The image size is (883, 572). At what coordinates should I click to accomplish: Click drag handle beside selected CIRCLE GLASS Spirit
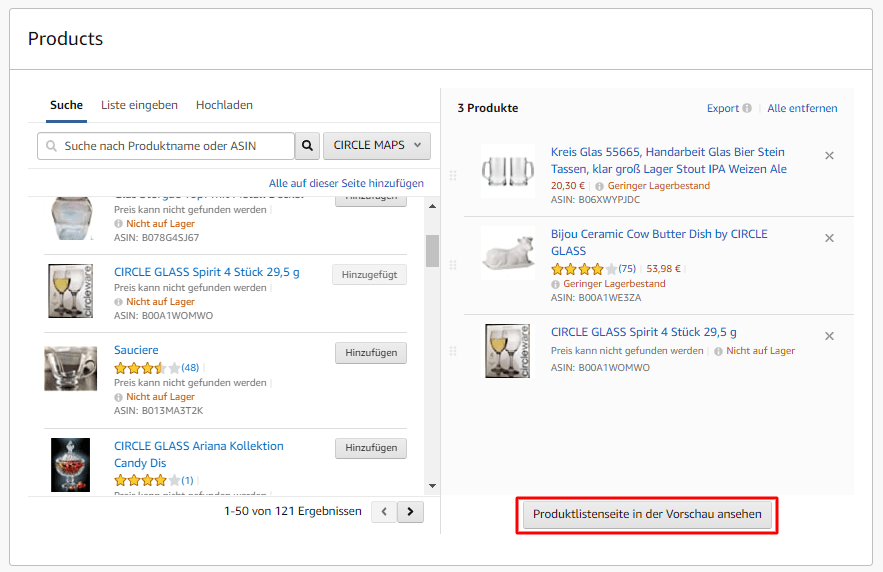click(x=453, y=351)
